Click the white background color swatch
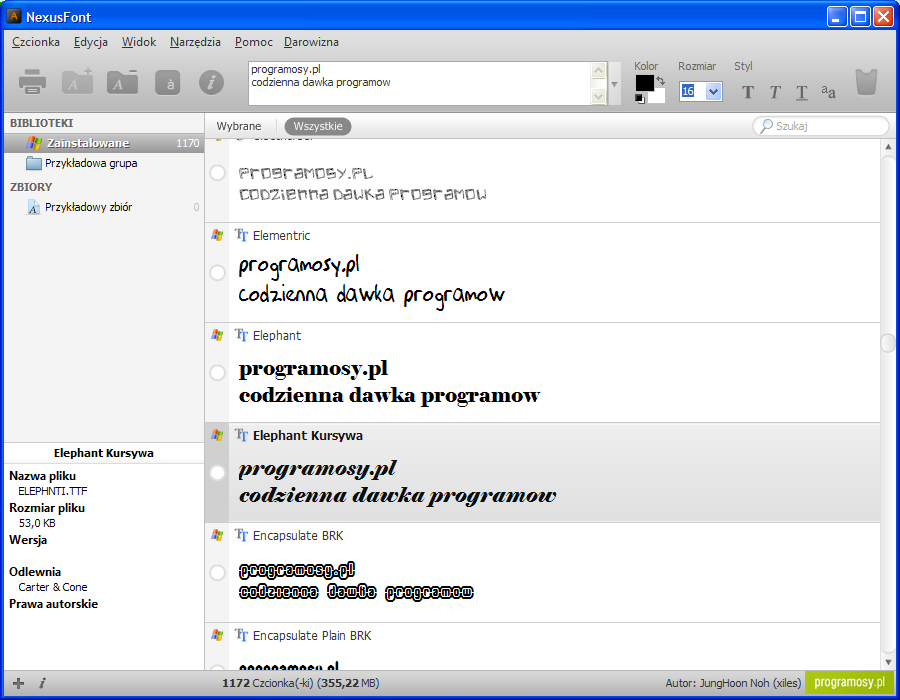The width and height of the screenshot is (900, 700). (x=657, y=96)
